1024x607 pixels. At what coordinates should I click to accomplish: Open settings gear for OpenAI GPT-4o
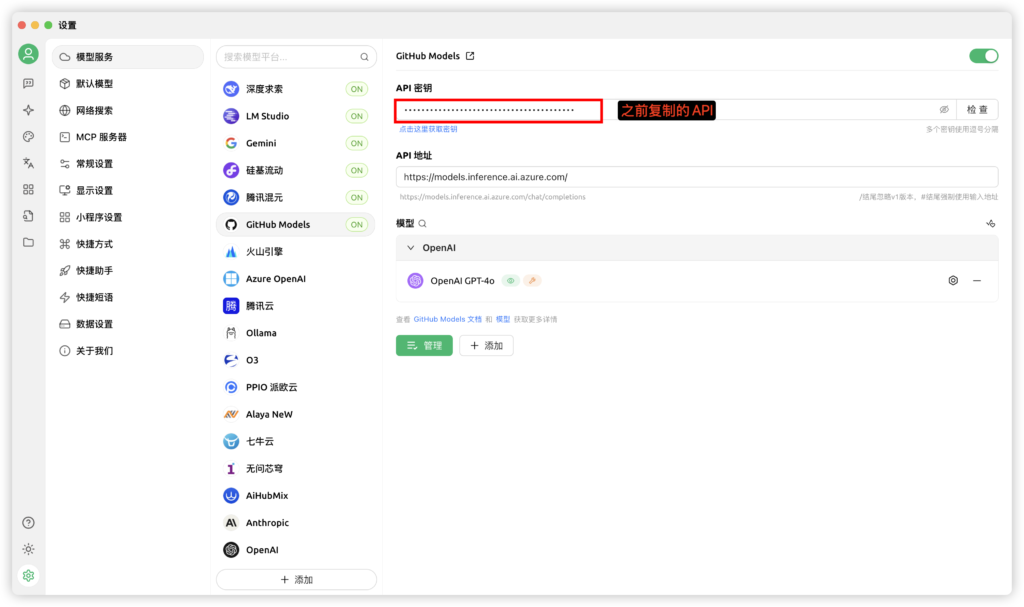[x=953, y=280]
